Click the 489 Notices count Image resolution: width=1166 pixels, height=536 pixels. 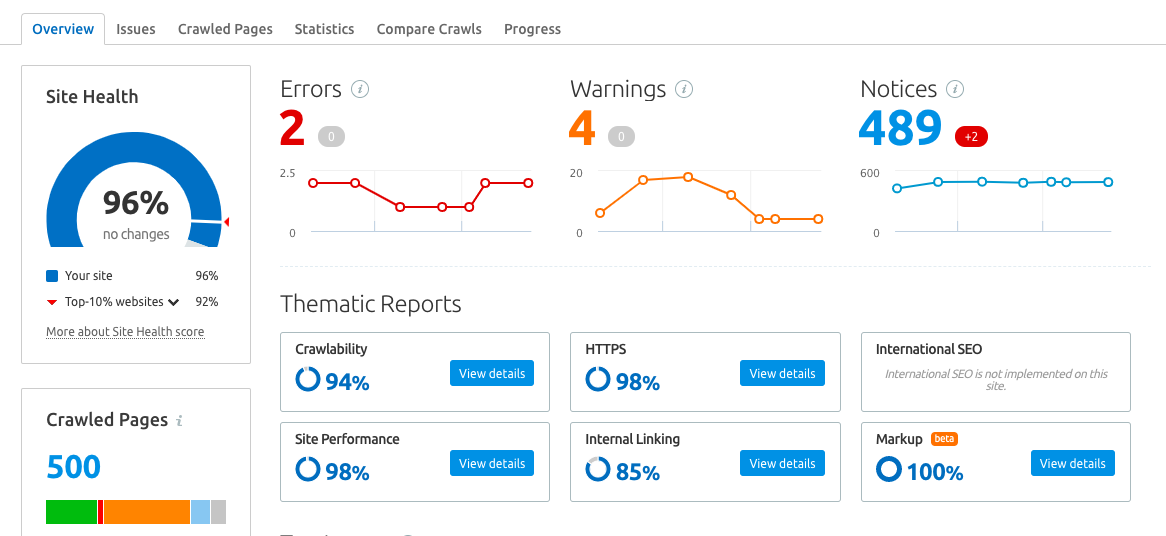click(x=900, y=128)
